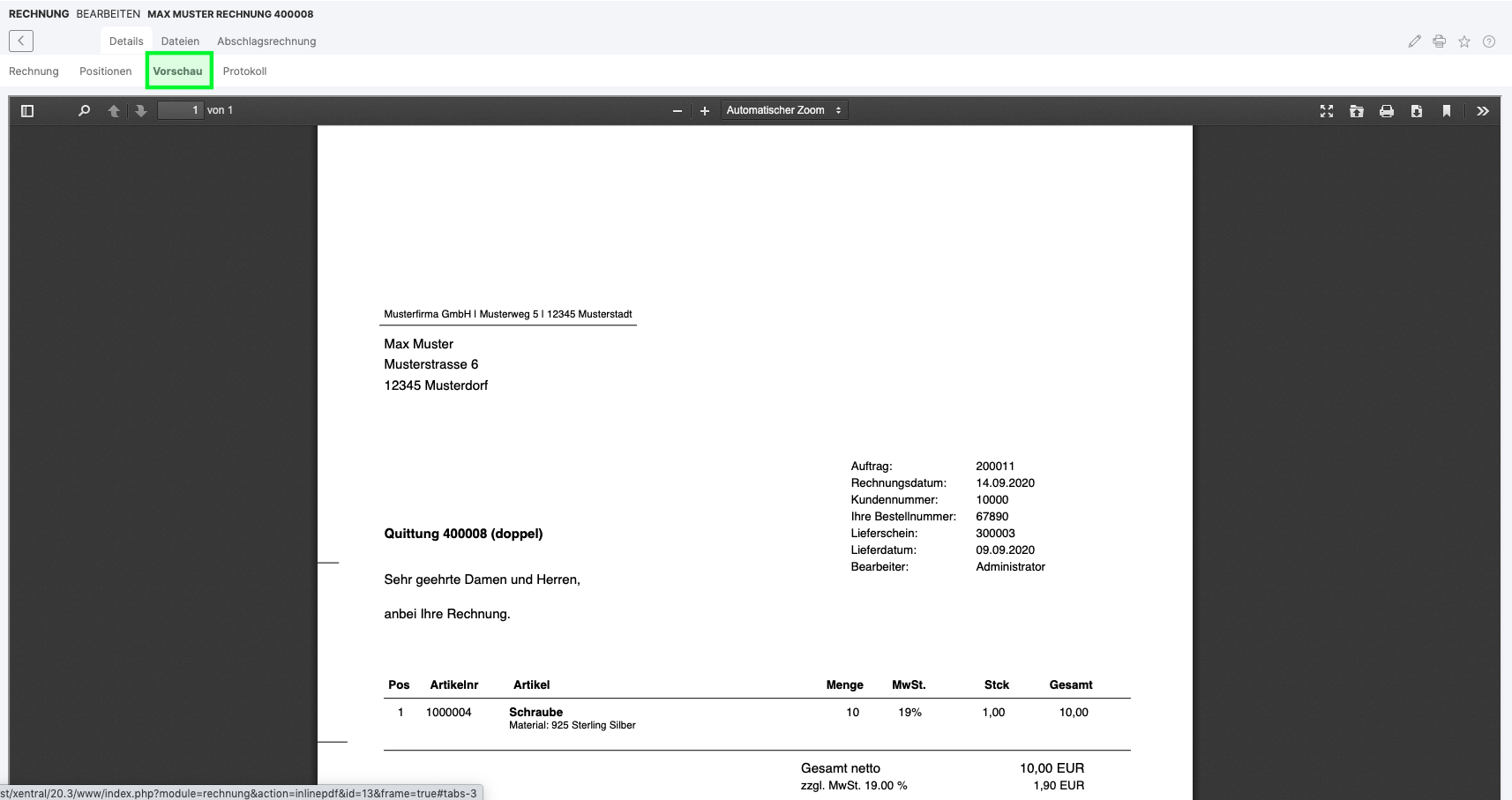Go to previous PDF page arrow
Image resolution: width=1512 pixels, height=800 pixels.
coord(113,111)
